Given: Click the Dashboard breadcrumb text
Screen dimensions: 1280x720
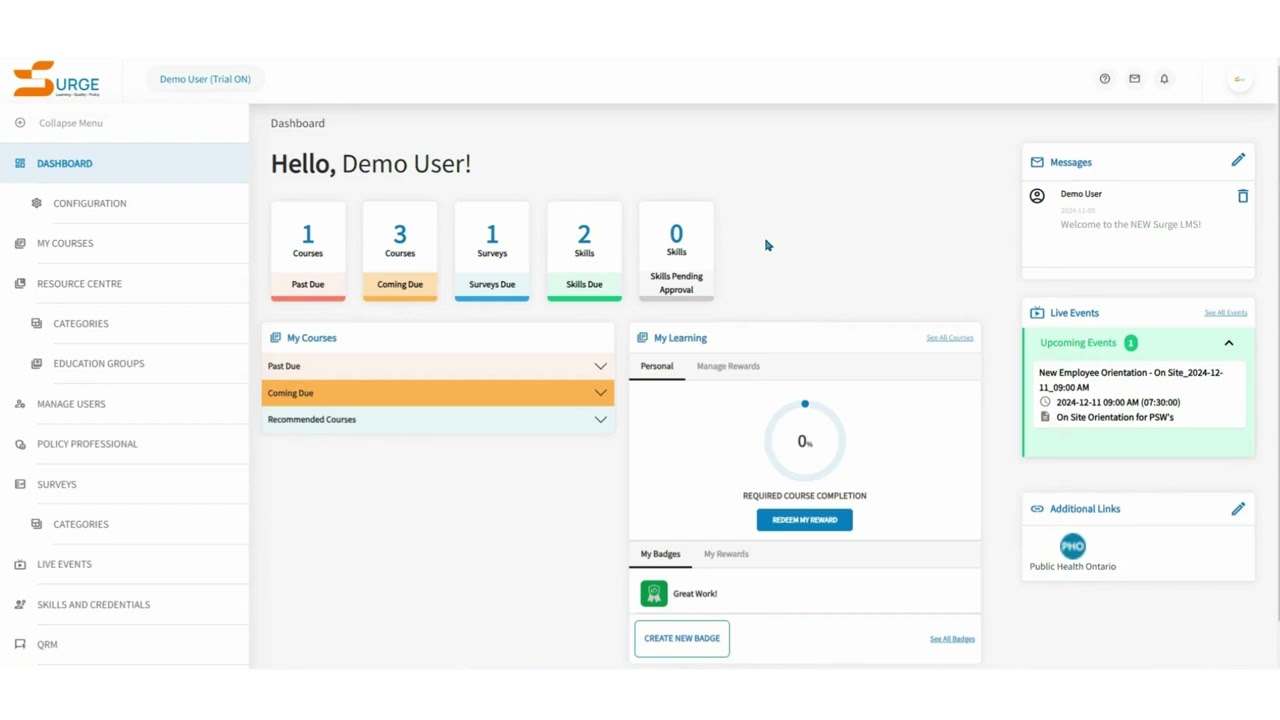Looking at the screenshot, I should 298,123.
